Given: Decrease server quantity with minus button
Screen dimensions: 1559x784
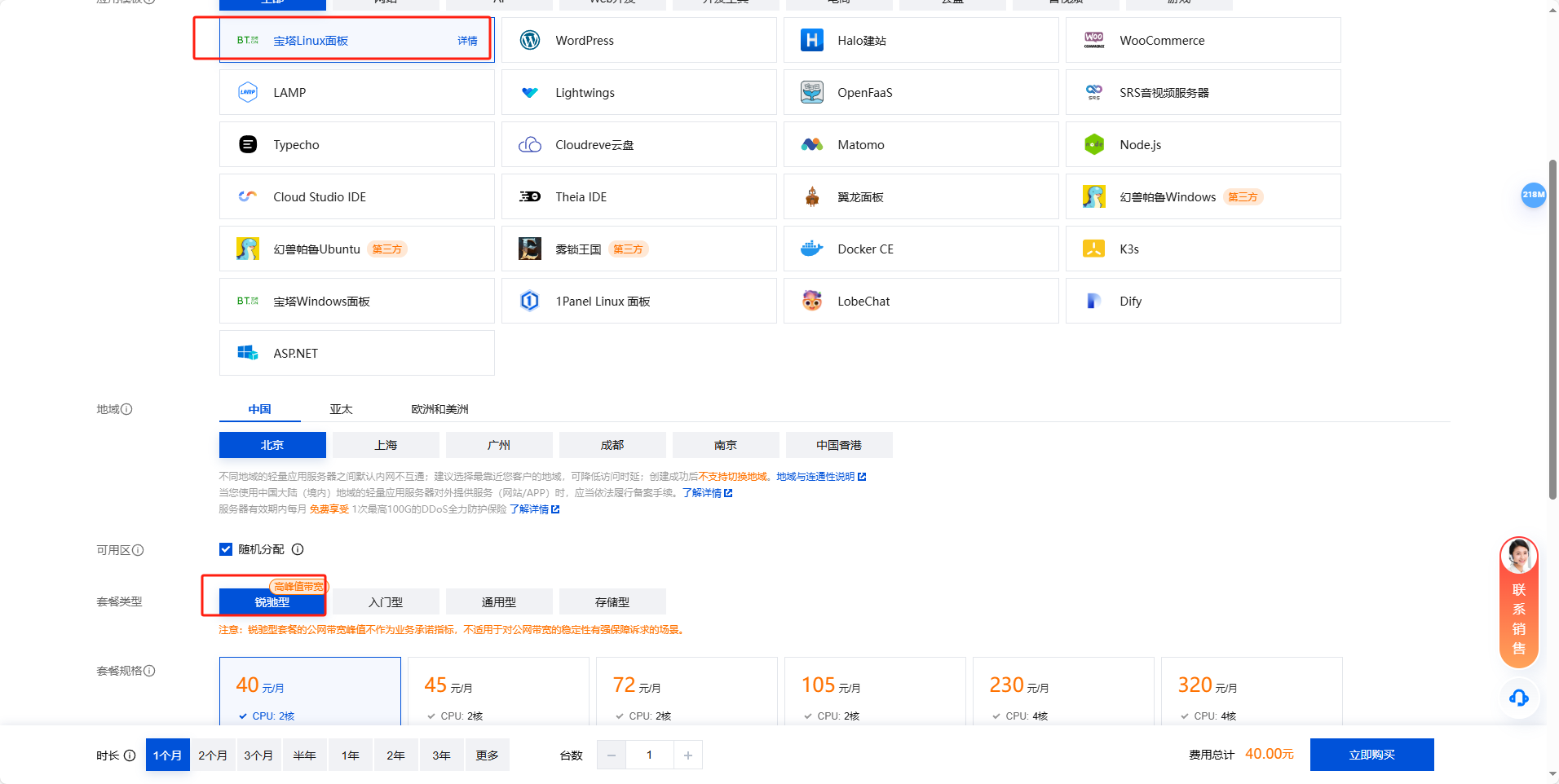Looking at the screenshot, I should (612, 755).
